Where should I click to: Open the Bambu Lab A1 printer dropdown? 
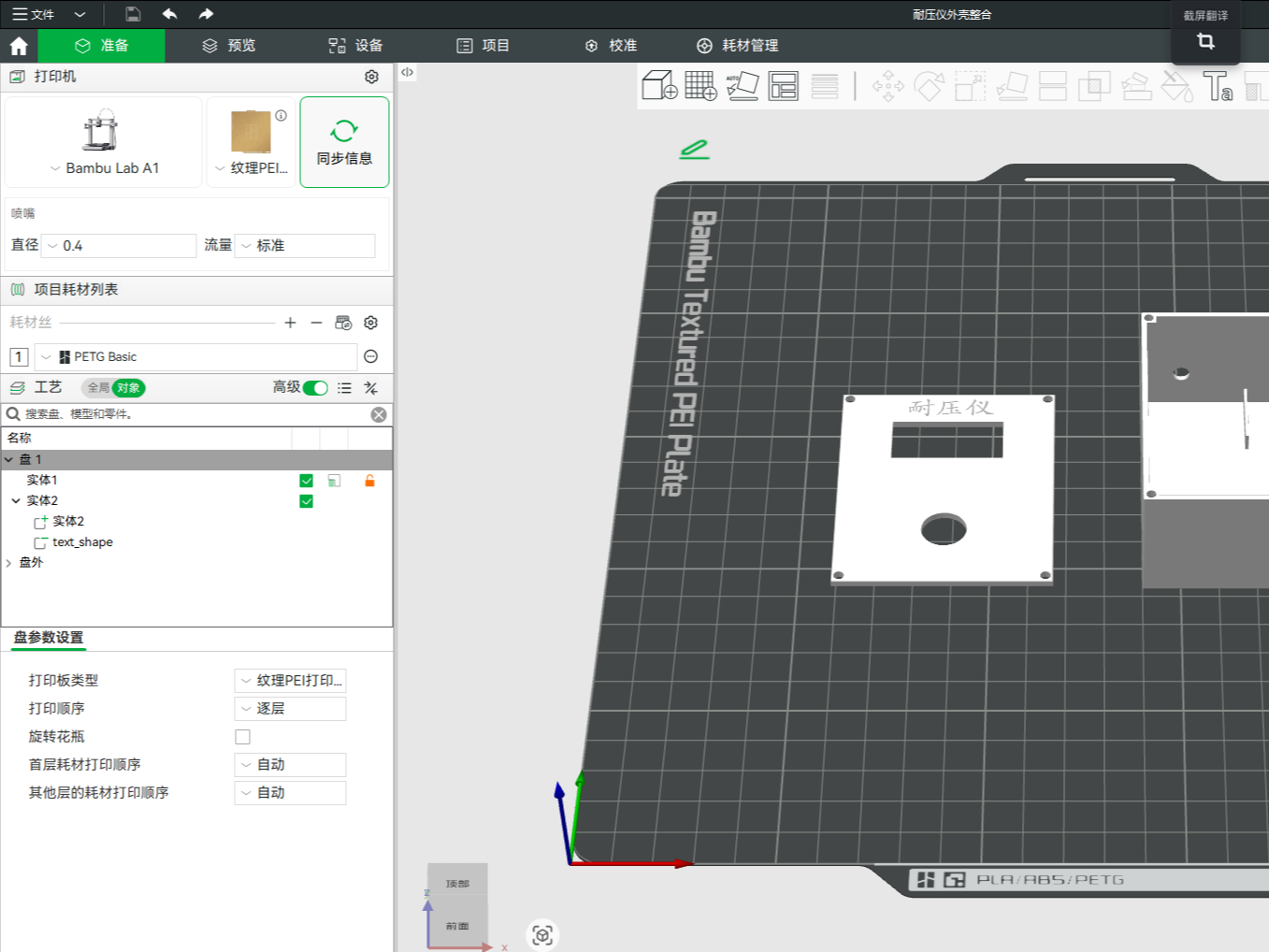tap(104, 168)
